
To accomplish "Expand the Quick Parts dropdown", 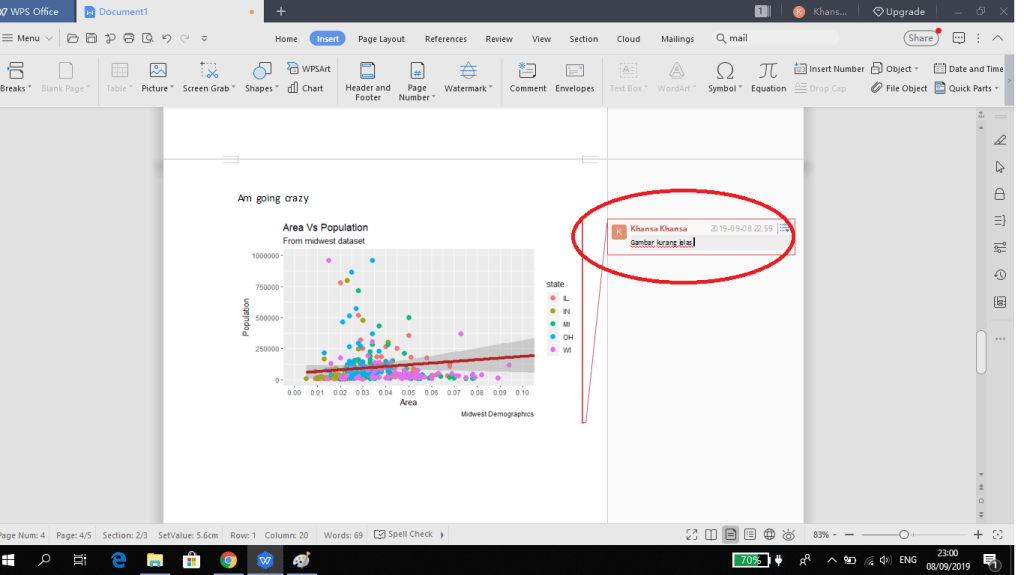I will pos(969,88).
